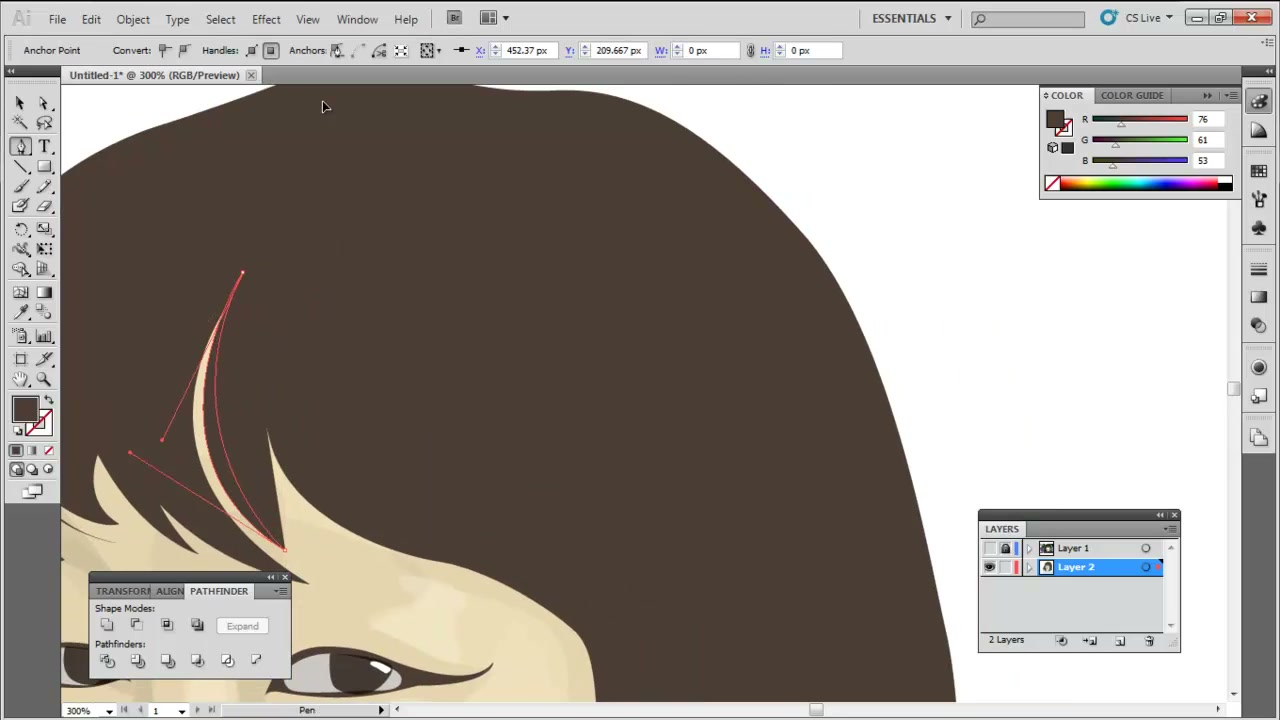Select the Symbol Sprayer tool
1280x720 pixels.
point(20,337)
